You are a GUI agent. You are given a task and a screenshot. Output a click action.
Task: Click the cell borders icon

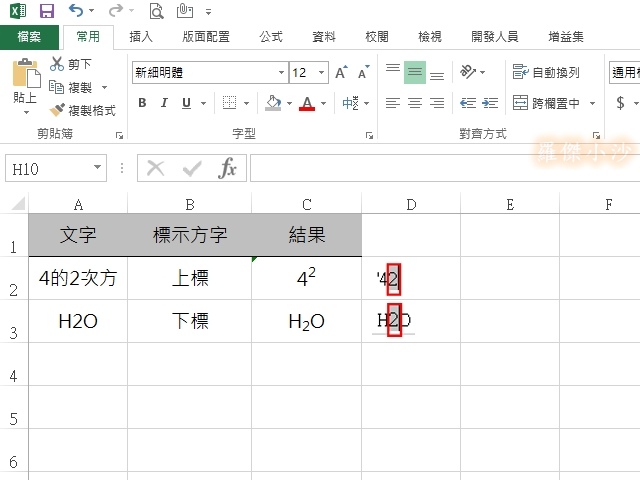click(x=229, y=103)
